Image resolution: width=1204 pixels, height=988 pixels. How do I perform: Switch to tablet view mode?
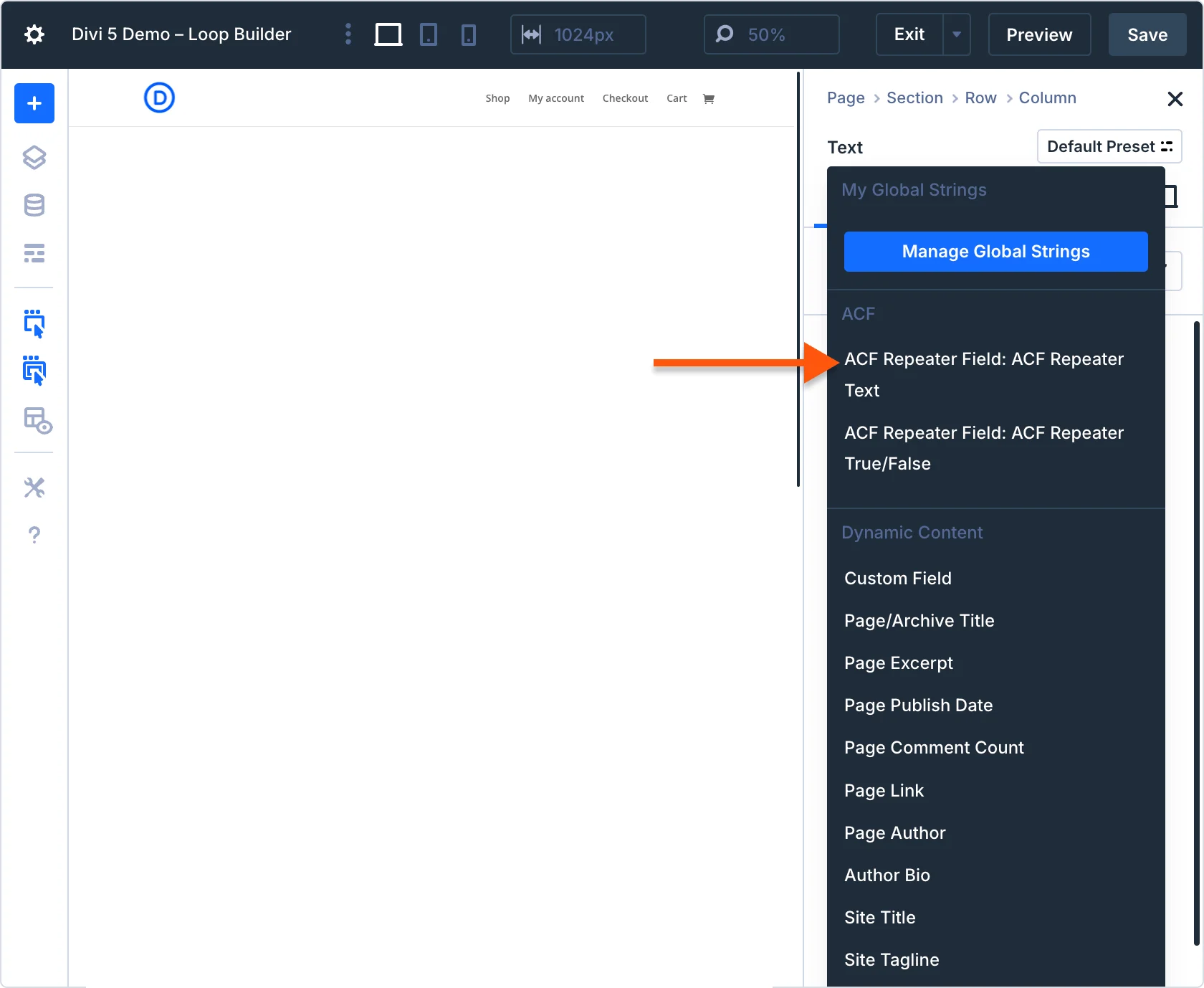pos(429,34)
